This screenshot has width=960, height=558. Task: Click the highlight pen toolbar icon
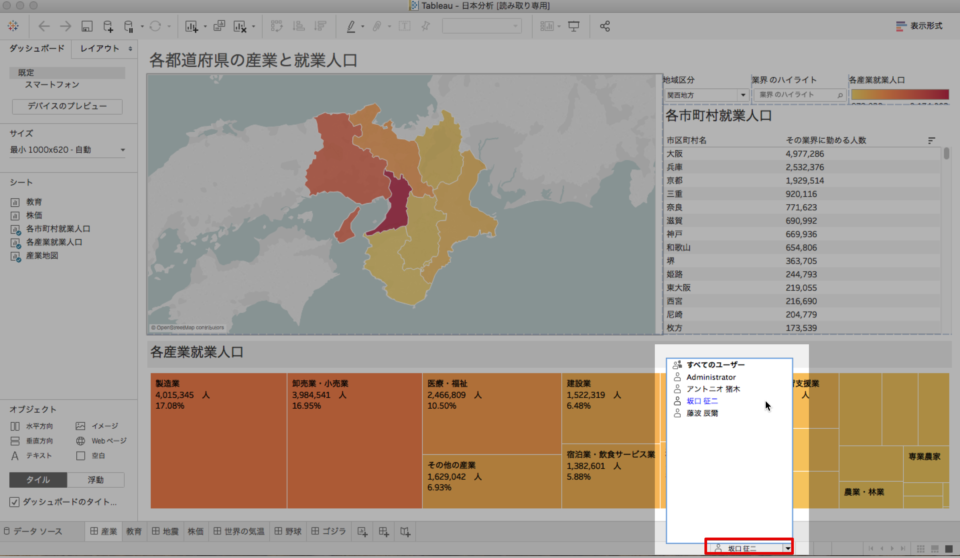(351, 26)
